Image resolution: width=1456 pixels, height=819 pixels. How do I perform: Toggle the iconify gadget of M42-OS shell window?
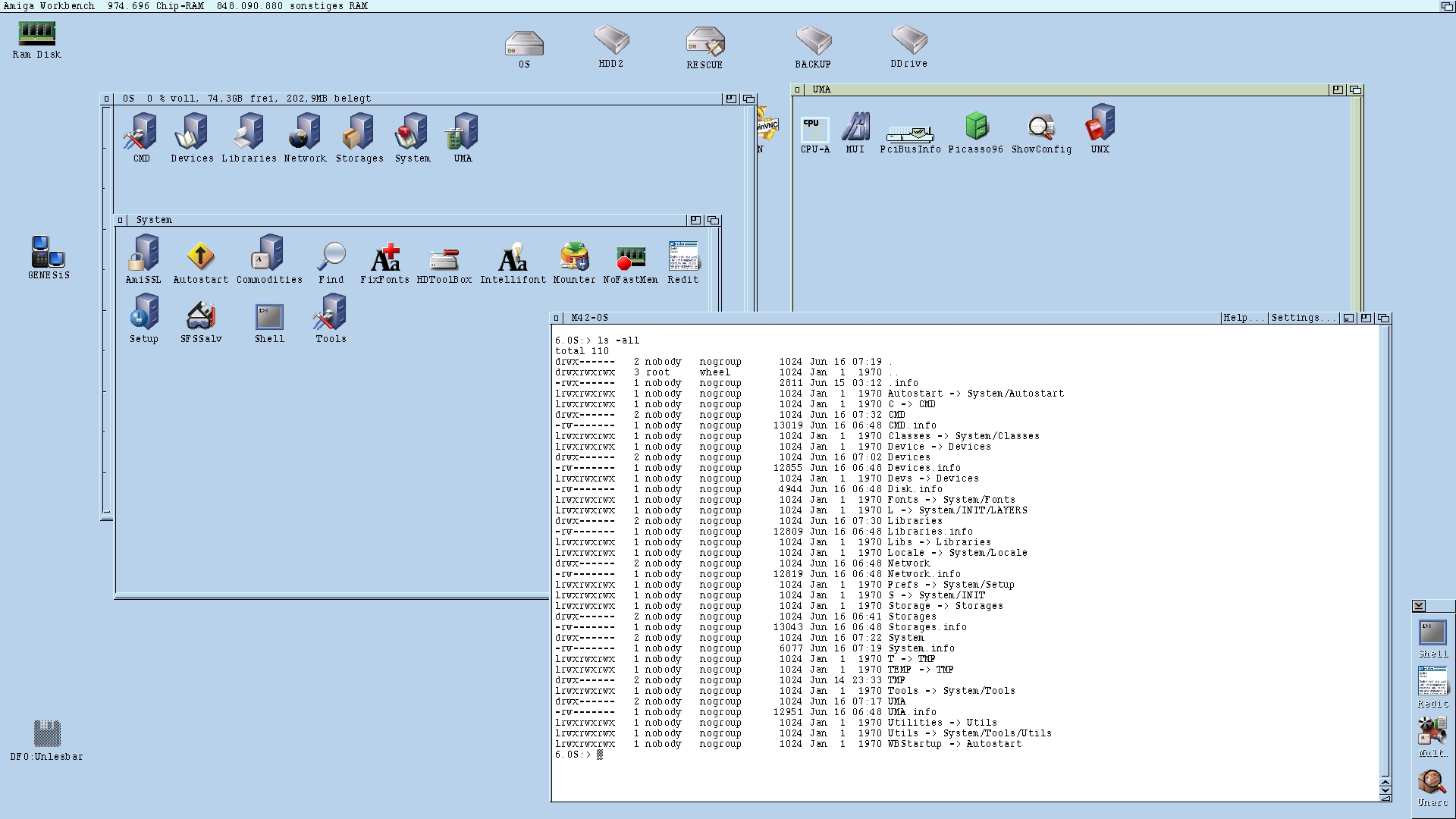pos(1348,318)
